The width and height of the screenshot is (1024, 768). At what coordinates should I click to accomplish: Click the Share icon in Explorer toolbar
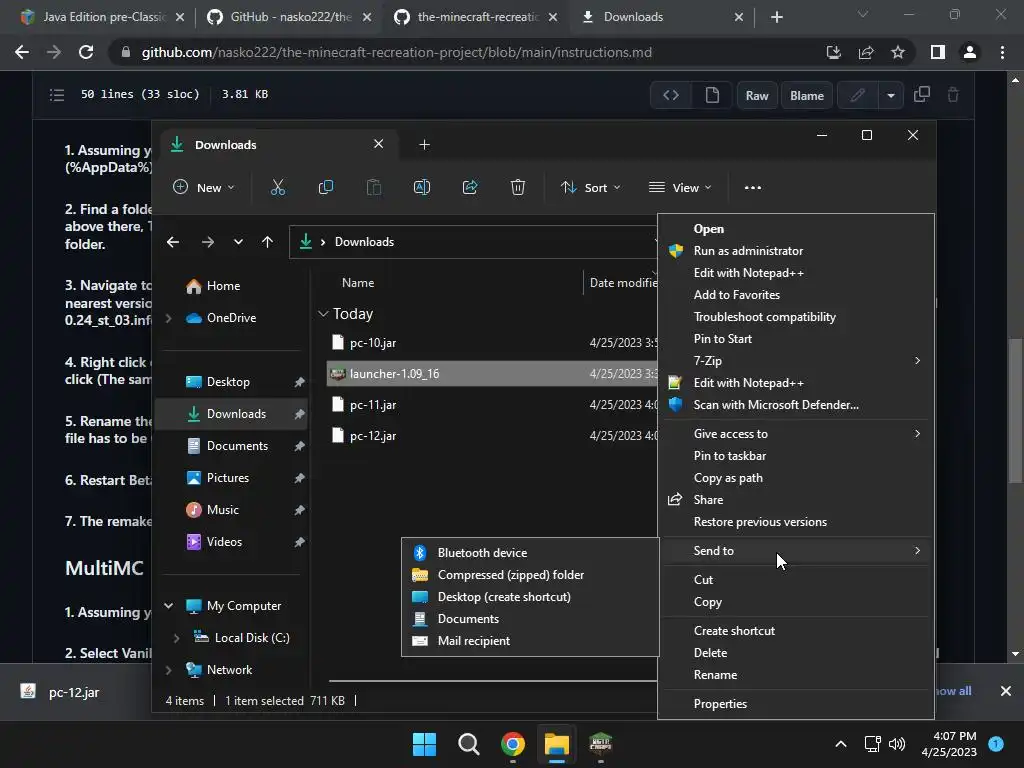click(470, 187)
